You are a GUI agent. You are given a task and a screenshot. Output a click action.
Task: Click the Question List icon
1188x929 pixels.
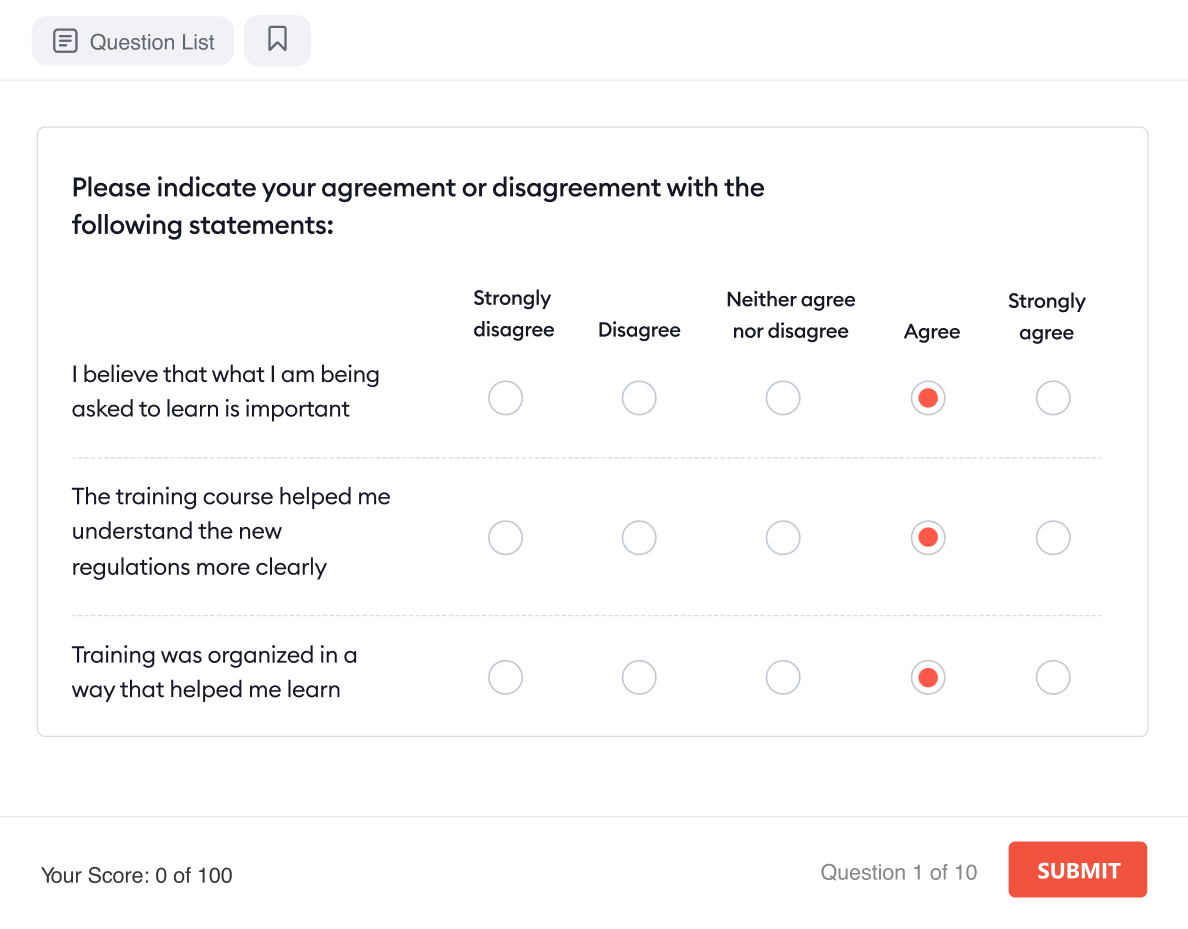[65, 42]
